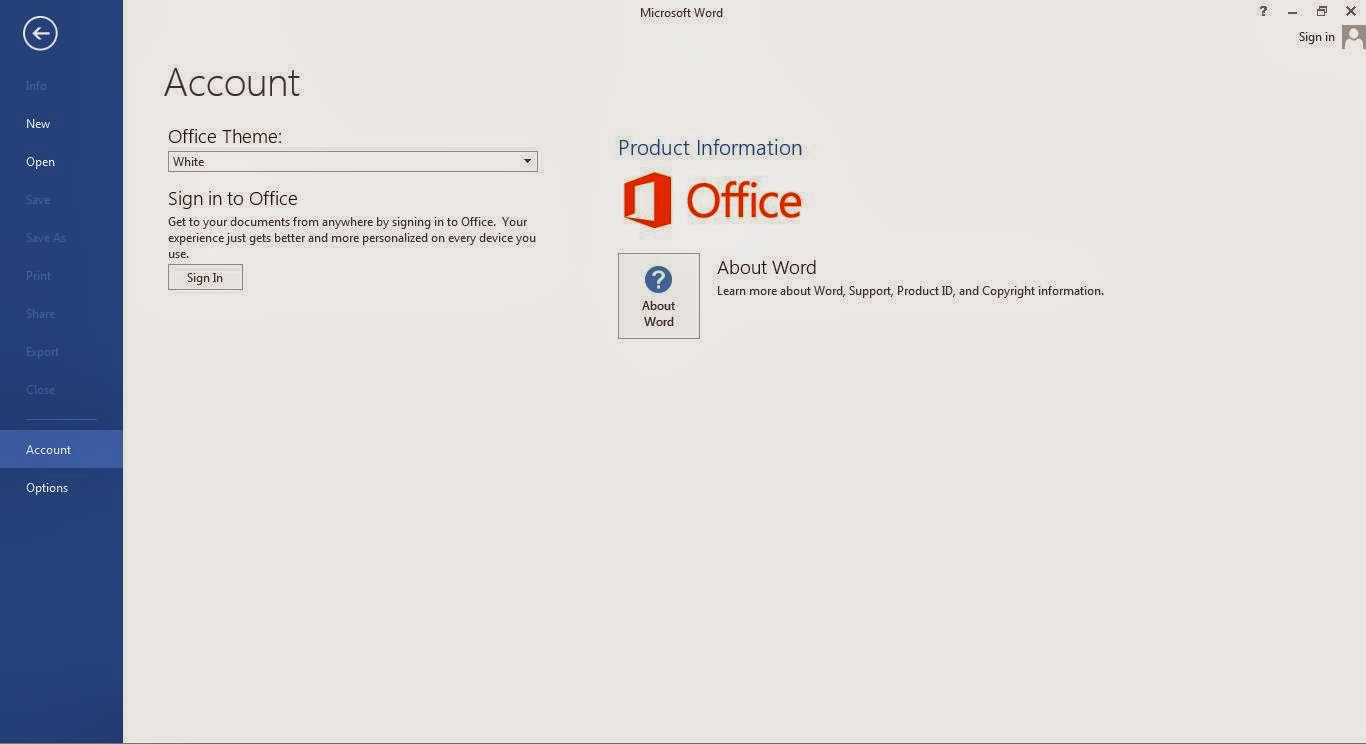This screenshot has height=744, width=1366.
Task: Click the Product Information heading
Action: (x=710, y=148)
